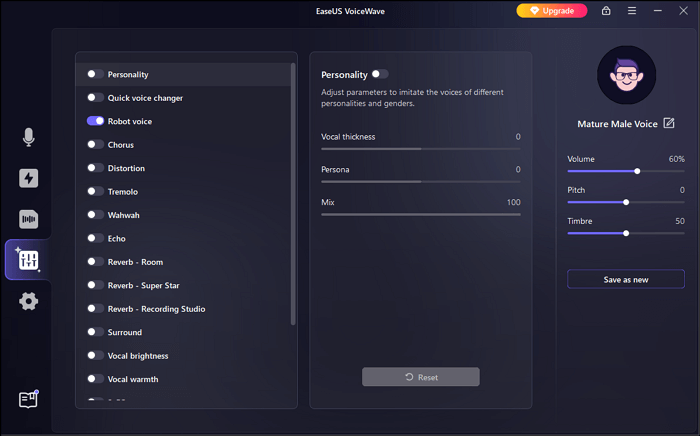The height and width of the screenshot is (436, 700).
Task: Select the Tremolo effect label
Action: (x=122, y=191)
